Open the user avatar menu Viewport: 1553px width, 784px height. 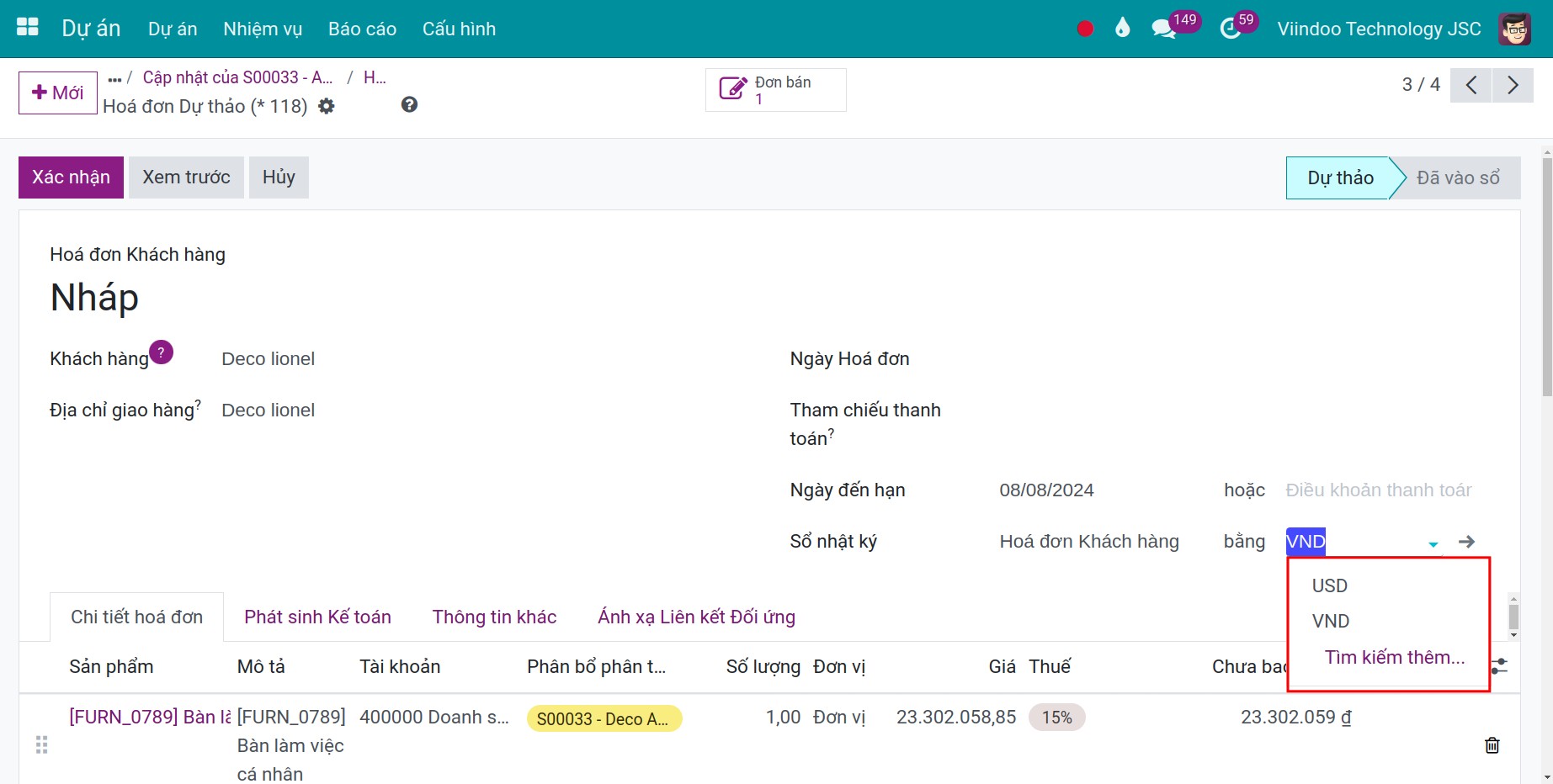coord(1514,29)
